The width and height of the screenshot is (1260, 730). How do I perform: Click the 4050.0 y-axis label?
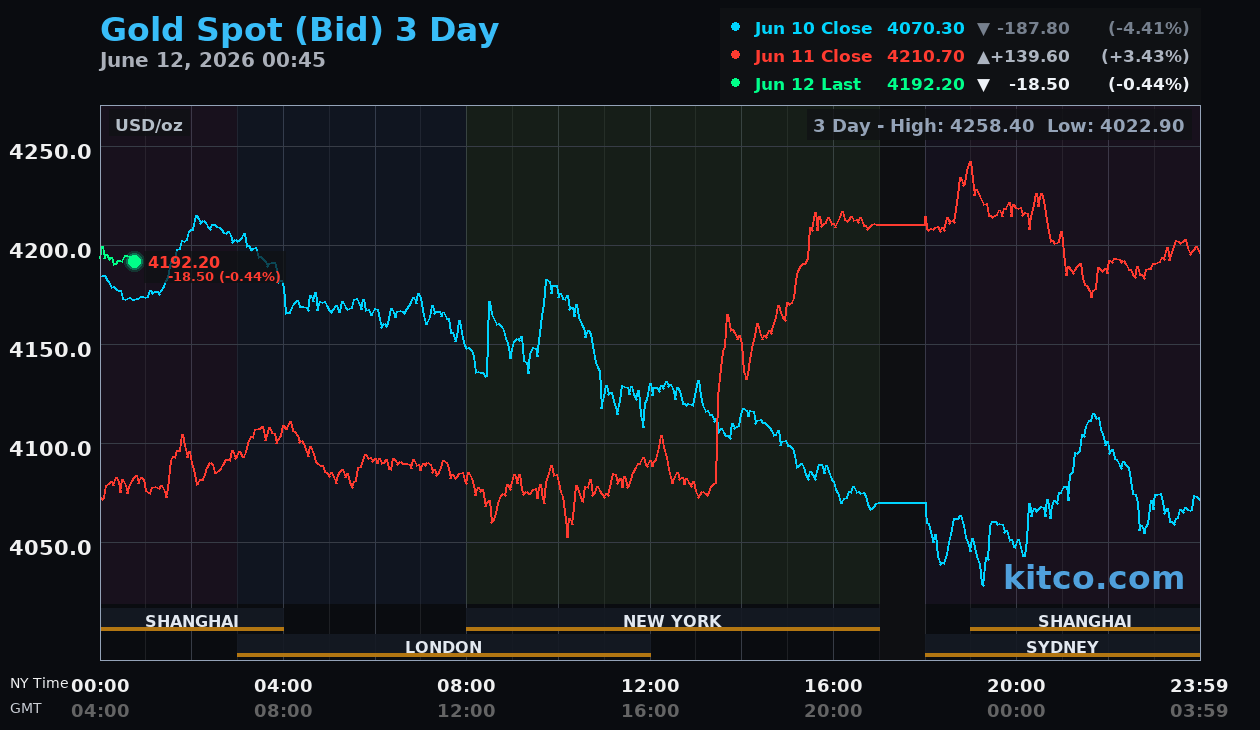50,547
